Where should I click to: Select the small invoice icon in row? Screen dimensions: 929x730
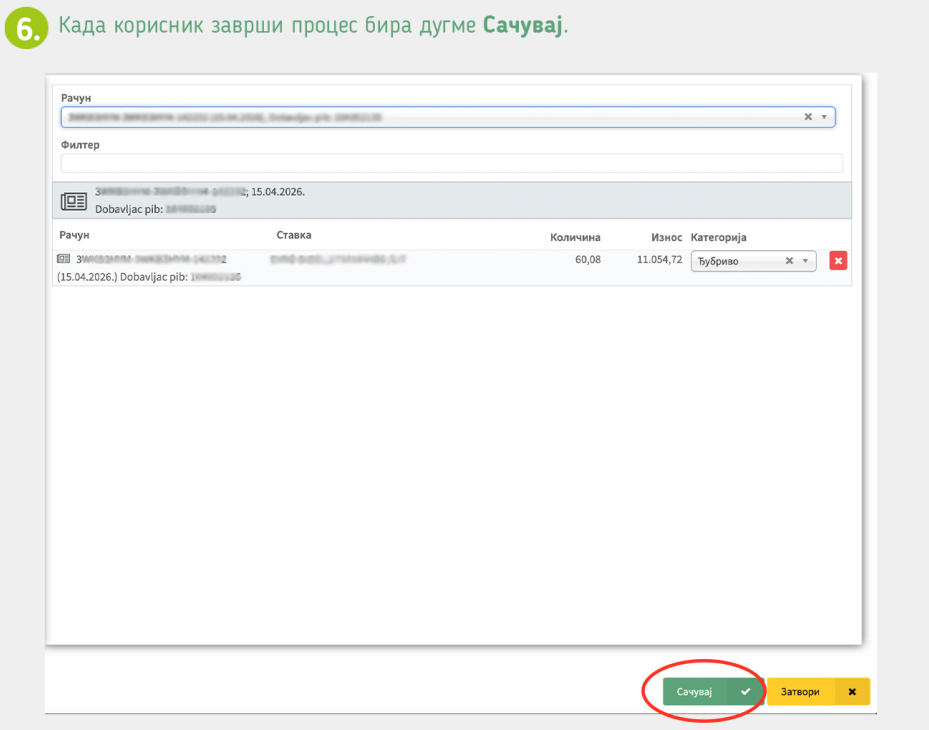point(63,258)
